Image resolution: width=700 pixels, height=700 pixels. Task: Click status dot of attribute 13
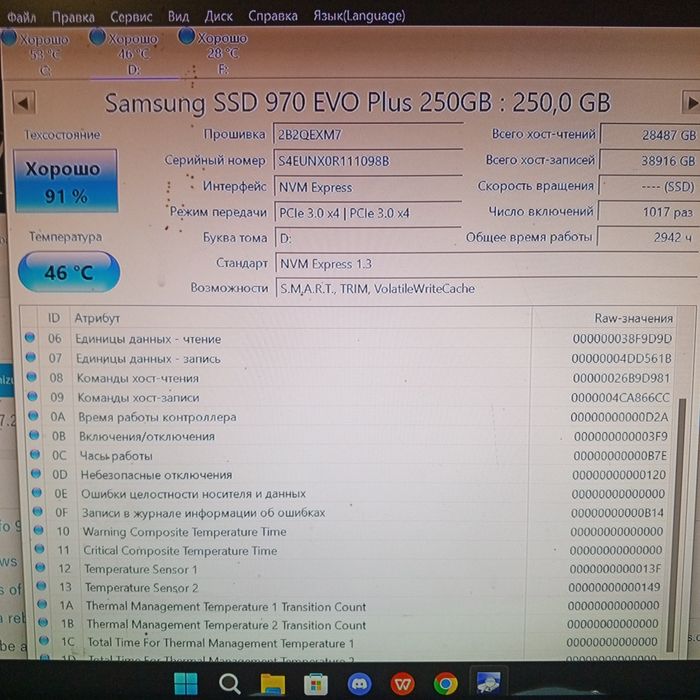pos(42,586)
